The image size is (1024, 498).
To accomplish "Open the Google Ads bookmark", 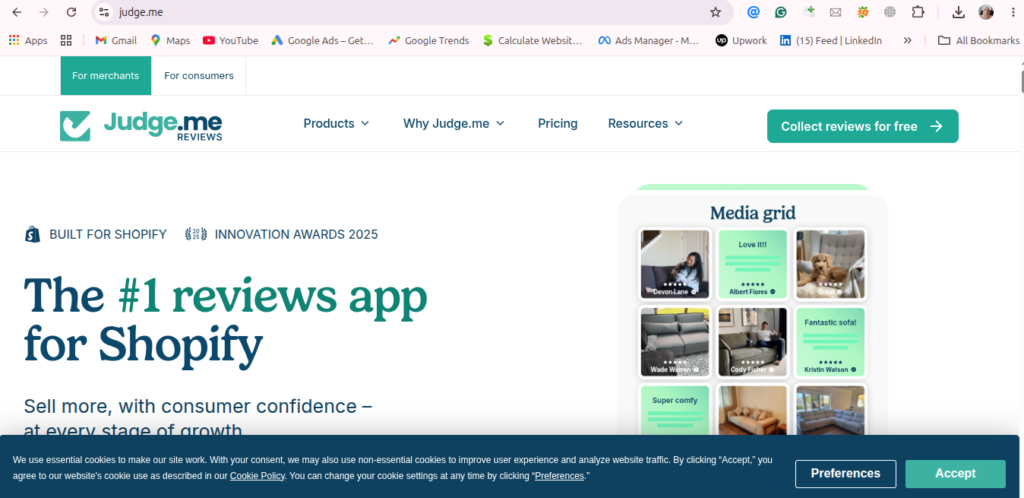I will (x=323, y=40).
